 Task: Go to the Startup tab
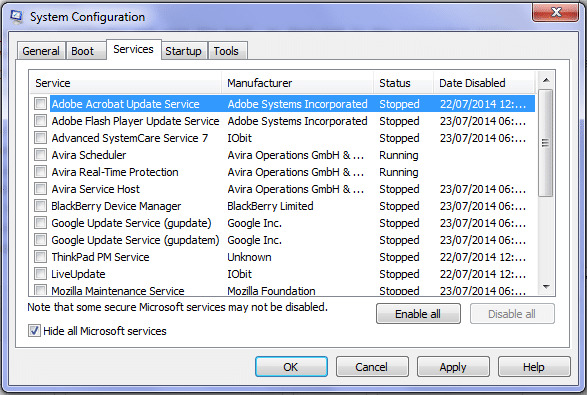(183, 51)
